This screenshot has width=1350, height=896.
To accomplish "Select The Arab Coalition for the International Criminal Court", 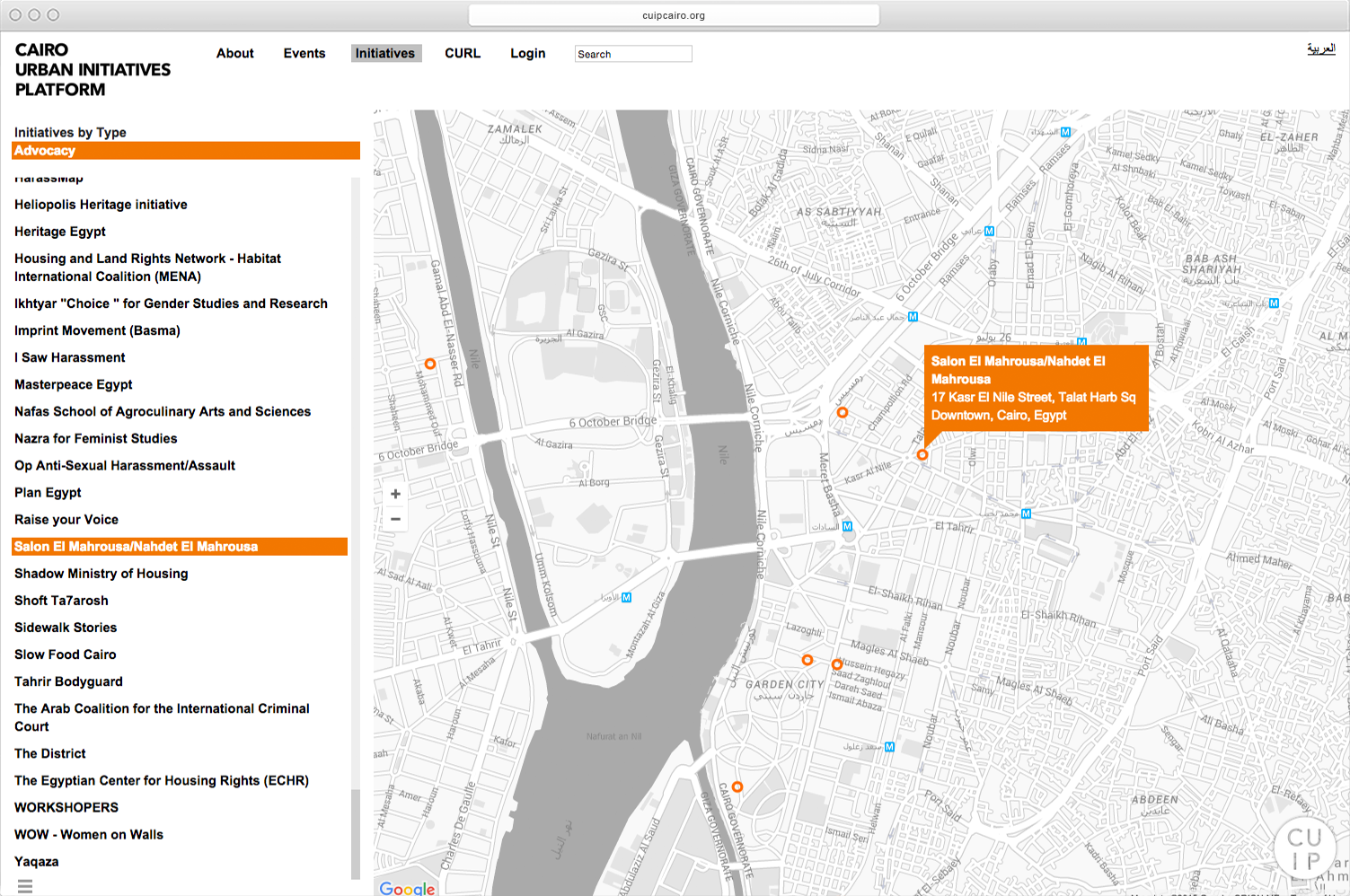I will click(162, 717).
